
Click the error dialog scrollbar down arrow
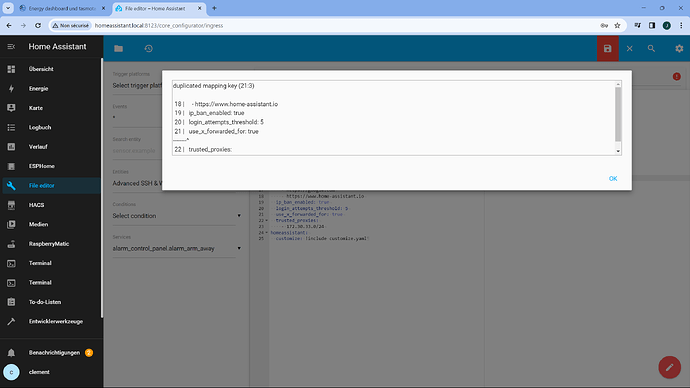click(618, 151)
